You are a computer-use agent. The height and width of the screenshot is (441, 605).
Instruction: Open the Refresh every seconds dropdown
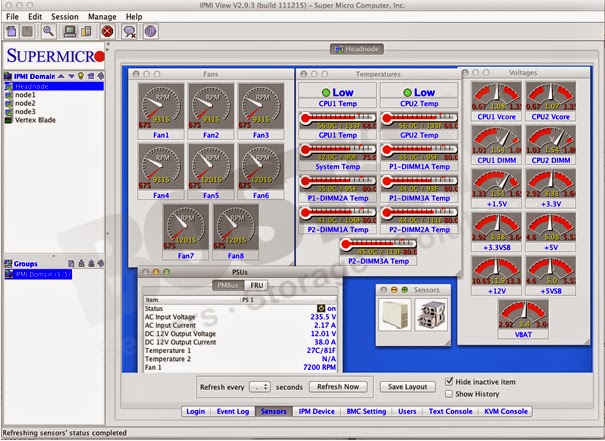click(260, 387)
